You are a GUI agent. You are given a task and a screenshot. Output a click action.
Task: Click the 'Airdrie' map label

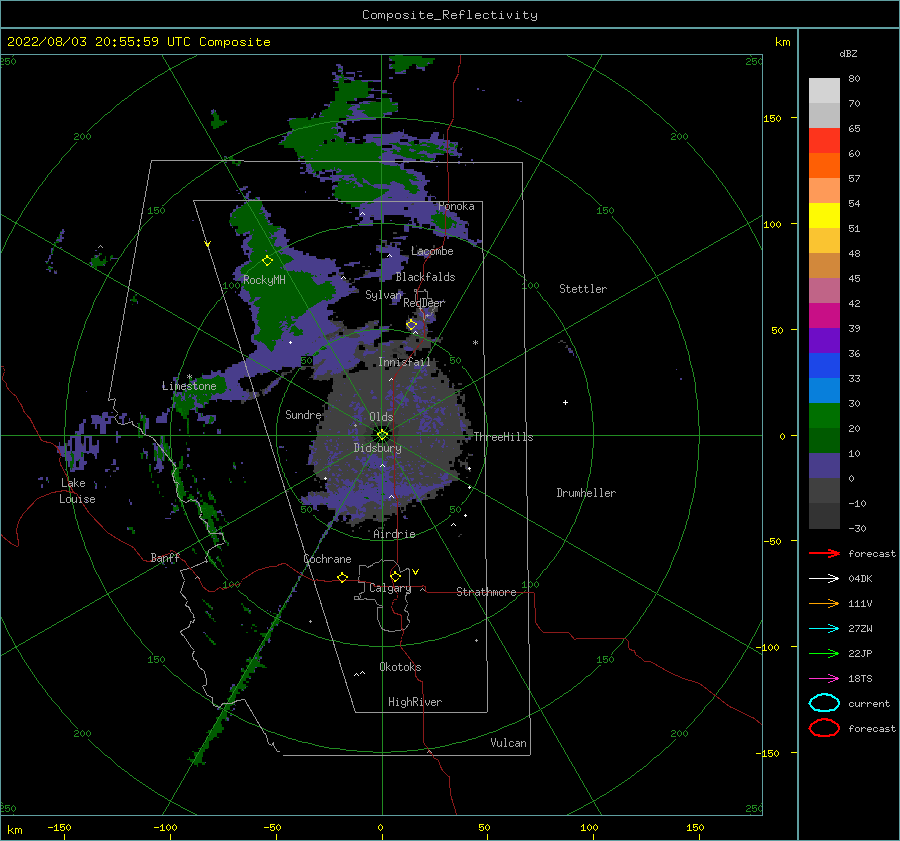[394, 534]
